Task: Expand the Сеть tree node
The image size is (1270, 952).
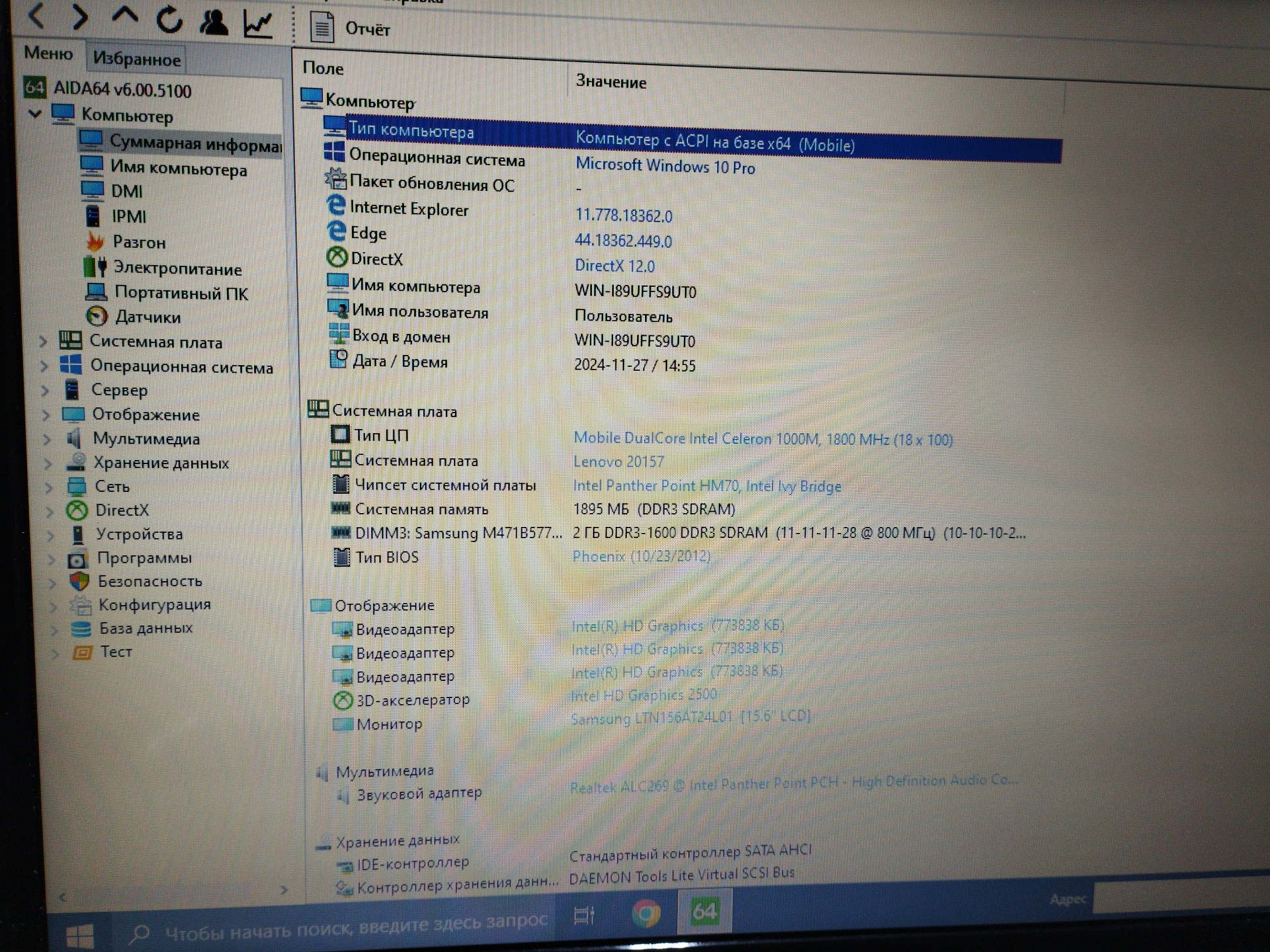Action: click(49, 487)
